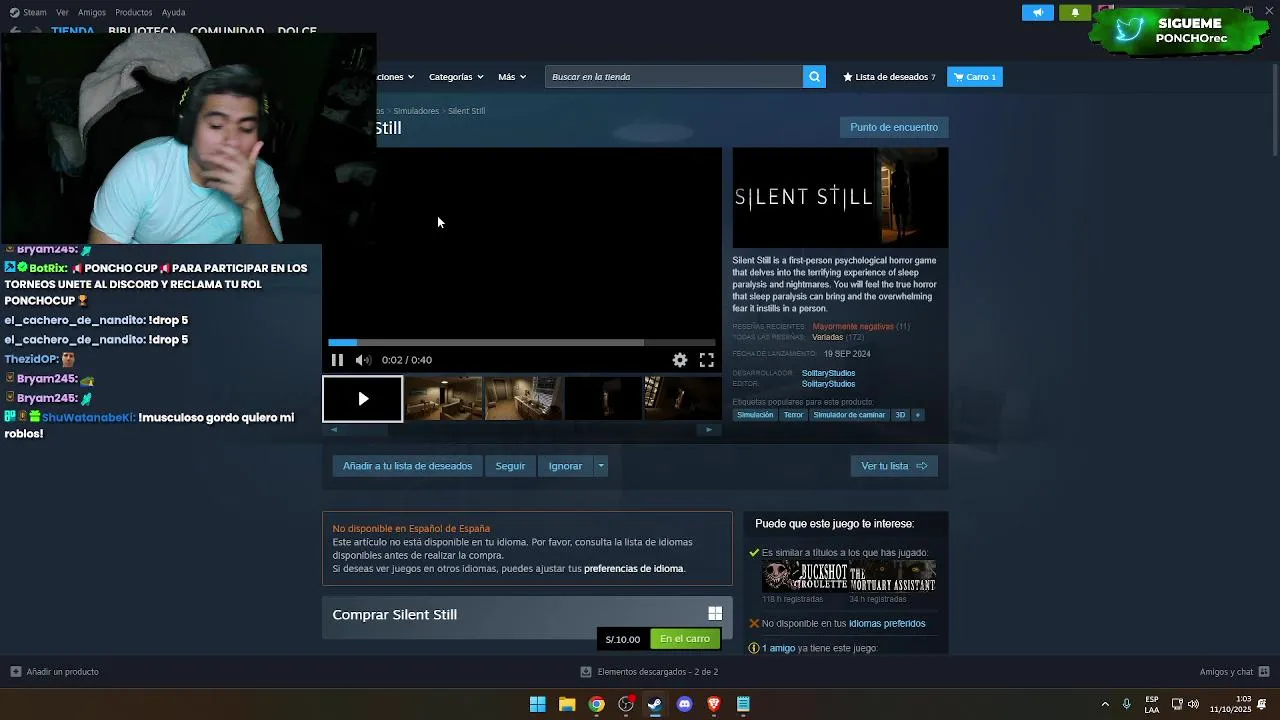
Task: Click Simuladores breadcrumb
Action: [x=416, y=111]
